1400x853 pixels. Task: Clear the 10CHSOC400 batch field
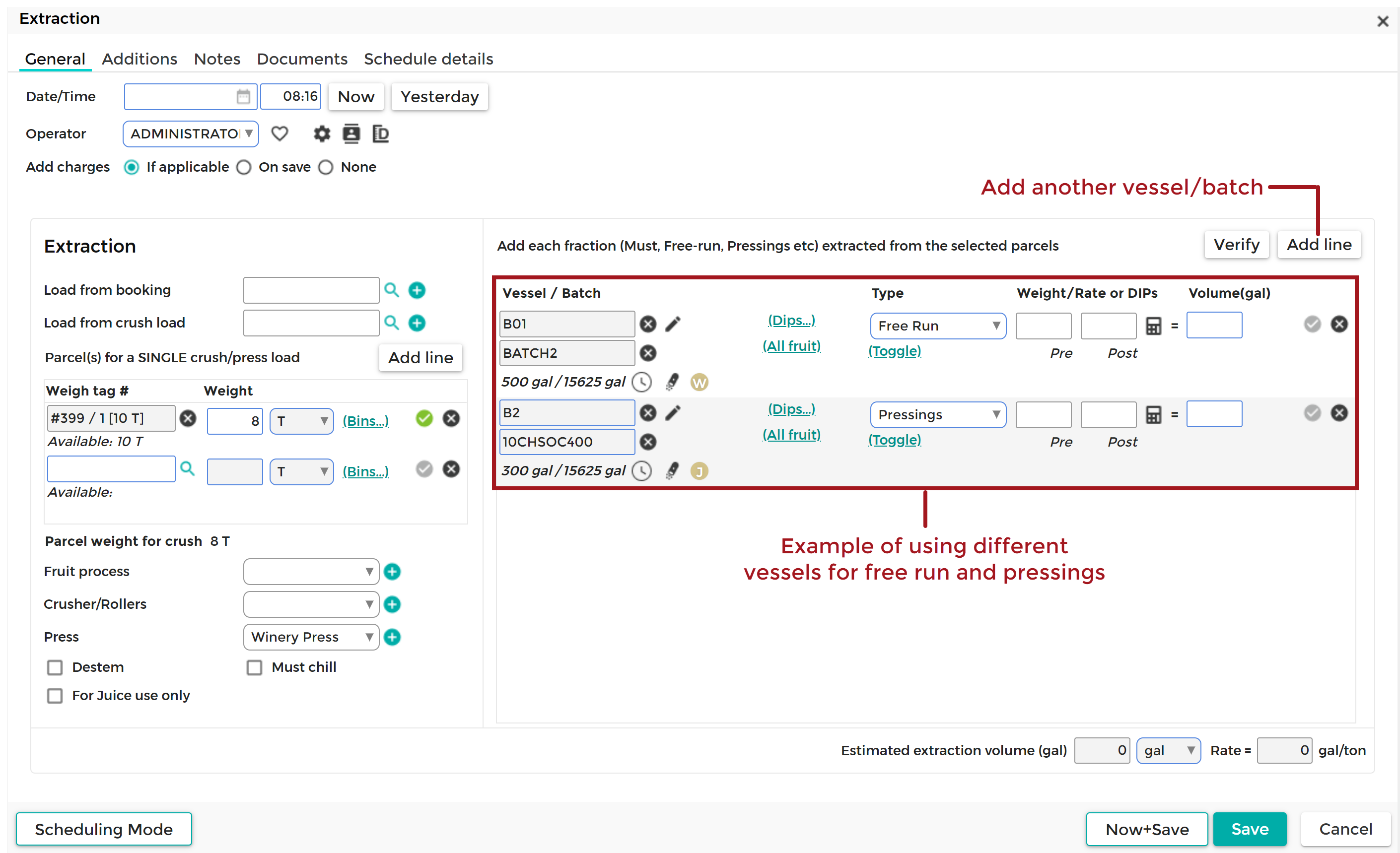click(x=648, y=442)
